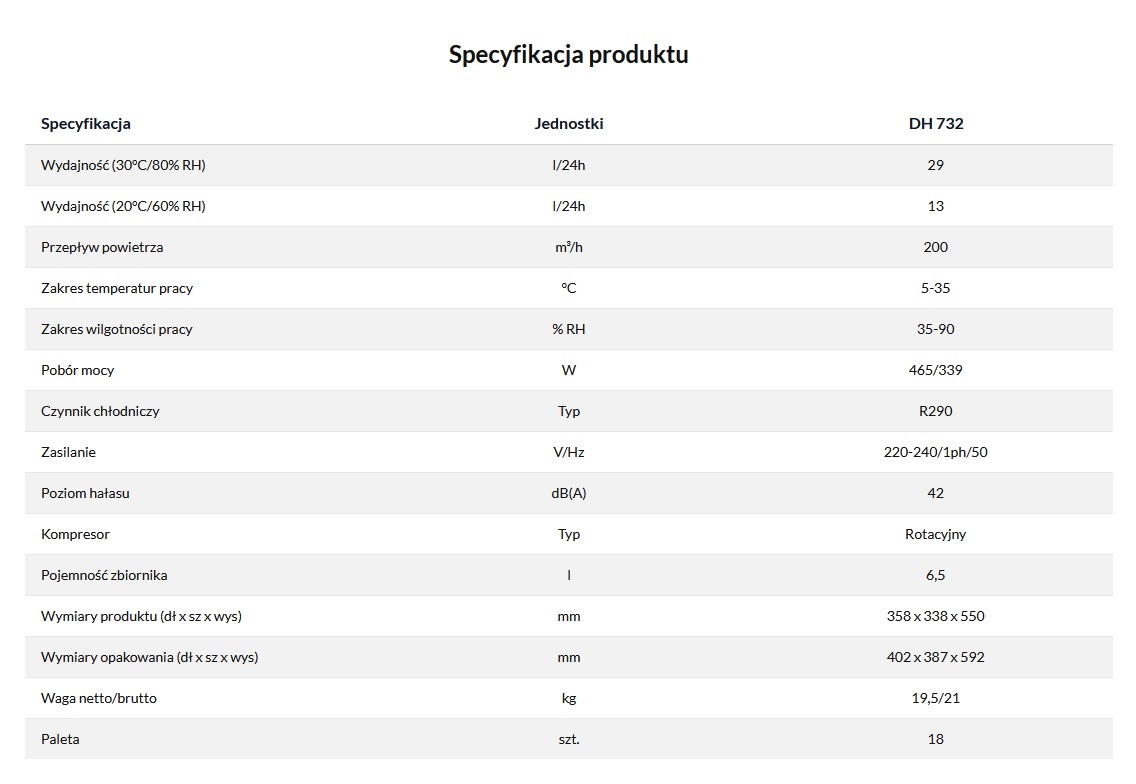1136x784 pixels.
Task: Click the m³/h unit cell
Action: pyautogui.click(x=569, y=247)
